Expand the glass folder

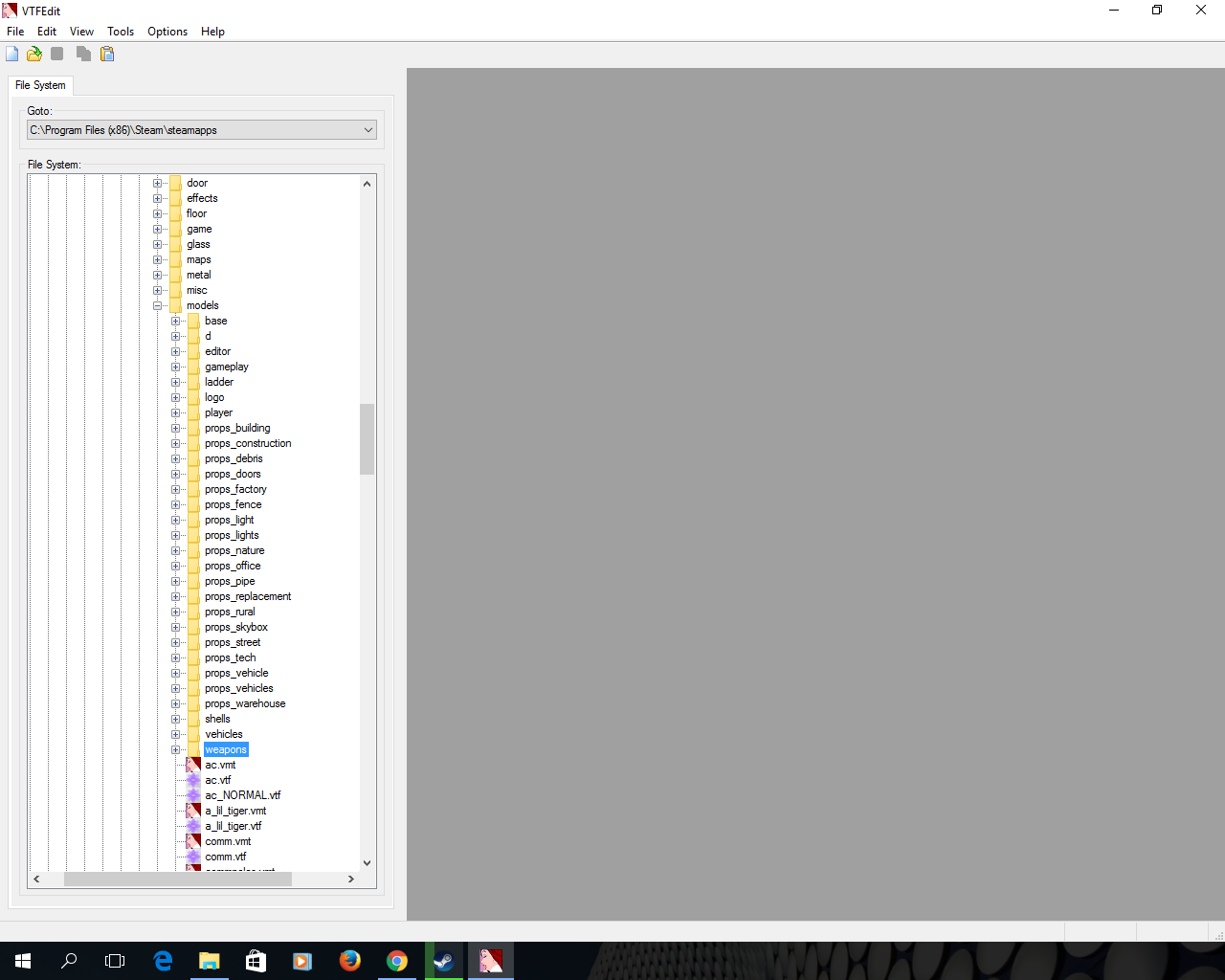point(158,245)
